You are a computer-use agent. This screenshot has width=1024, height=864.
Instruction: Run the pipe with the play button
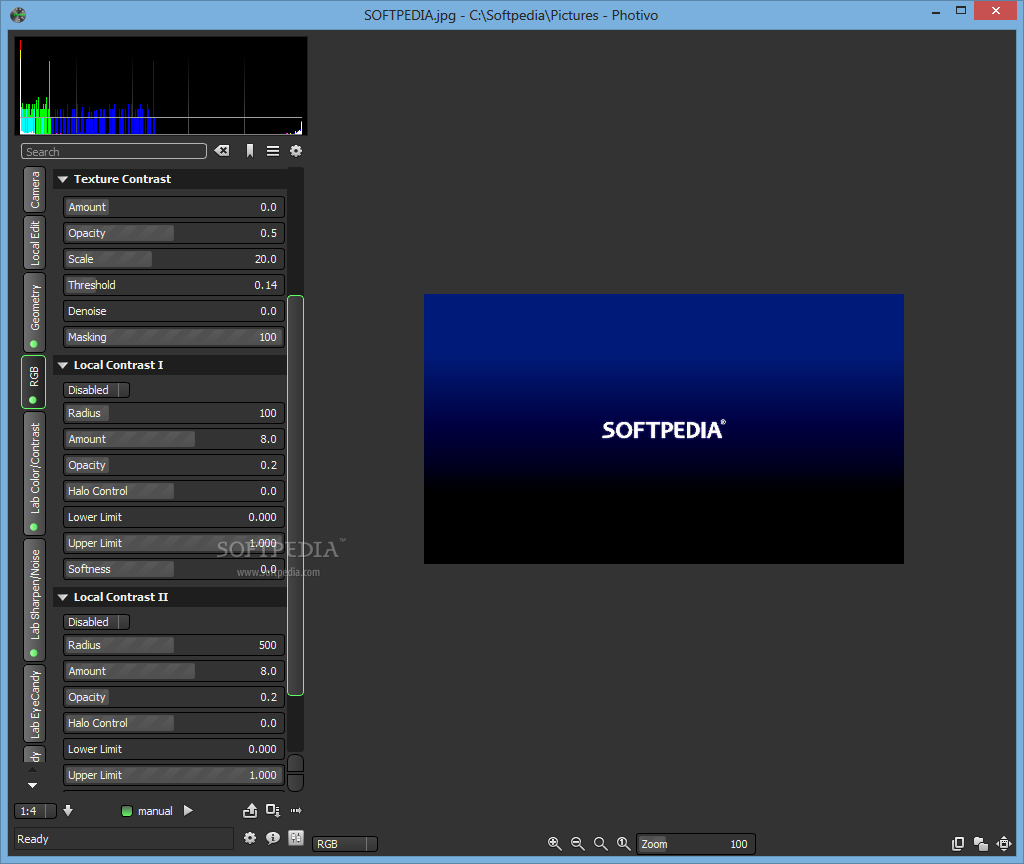188,810
